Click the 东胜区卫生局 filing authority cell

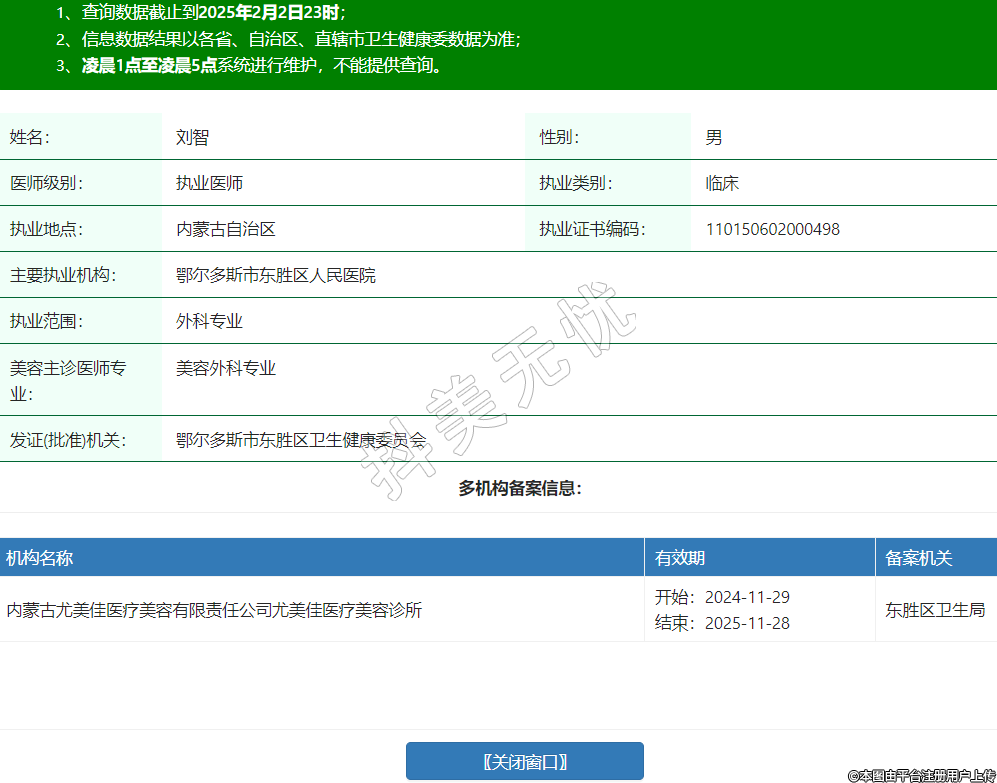click(x=934, y=609)
